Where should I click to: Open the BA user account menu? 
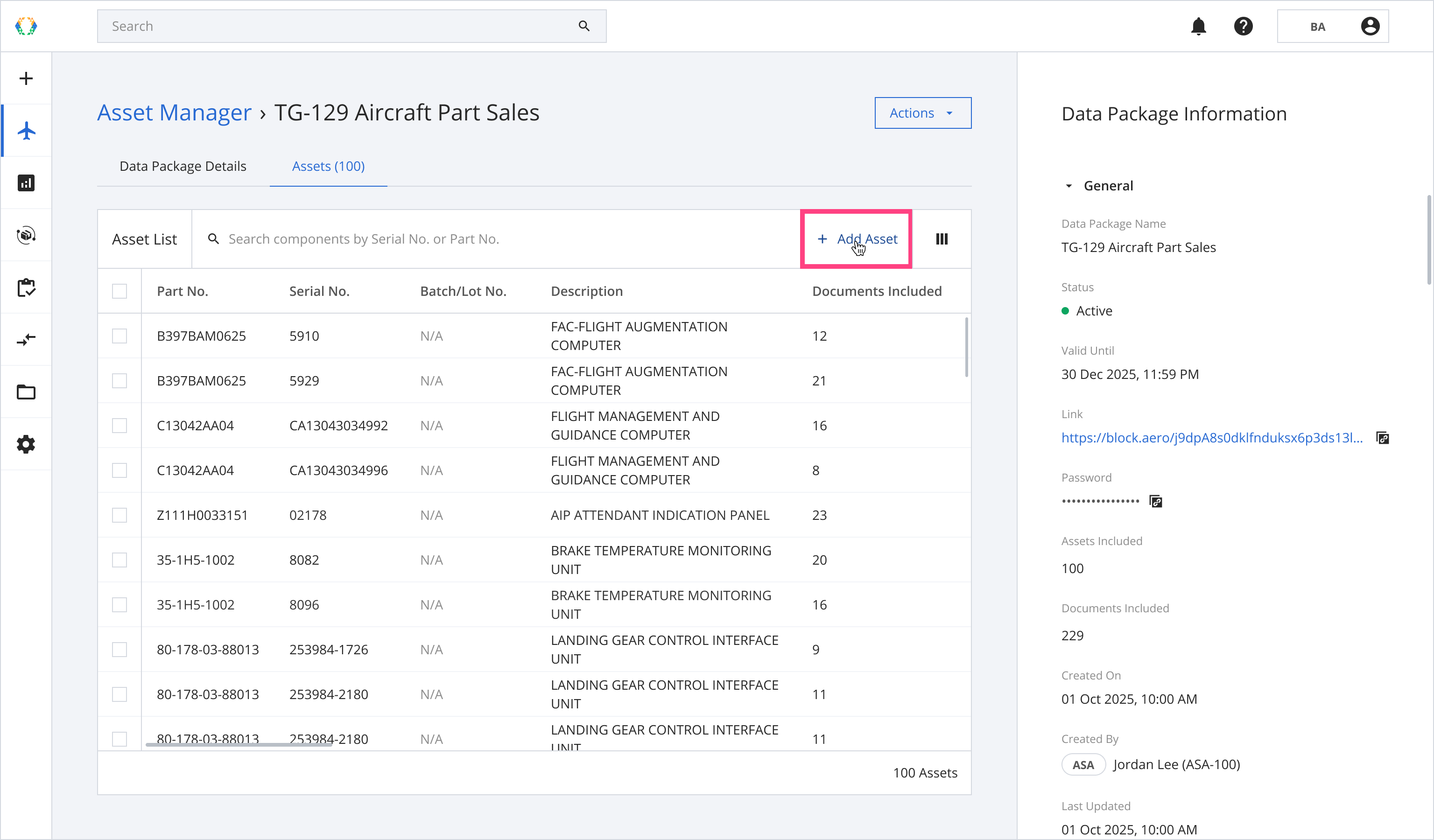click(1332, 26)
